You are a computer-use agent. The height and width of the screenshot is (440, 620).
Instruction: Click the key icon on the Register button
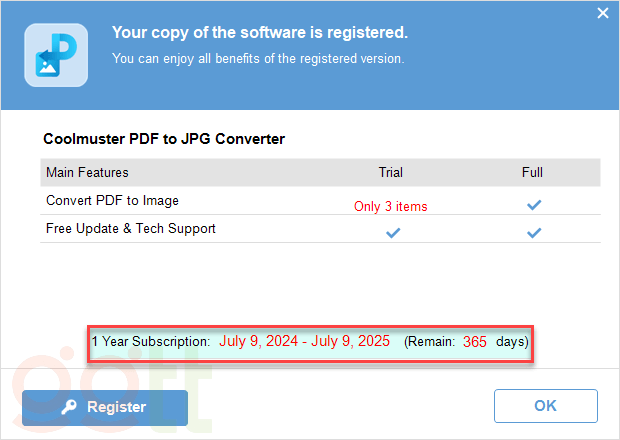coord(69,407)
